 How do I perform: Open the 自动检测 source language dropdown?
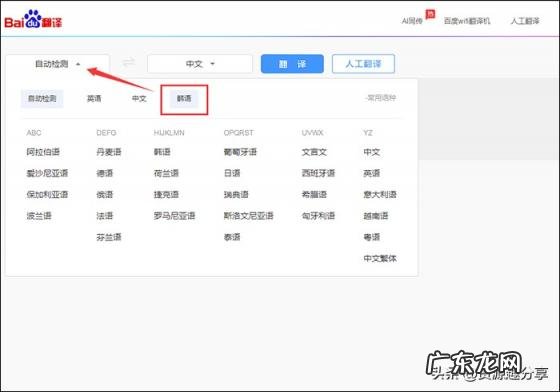click(58, 64)
